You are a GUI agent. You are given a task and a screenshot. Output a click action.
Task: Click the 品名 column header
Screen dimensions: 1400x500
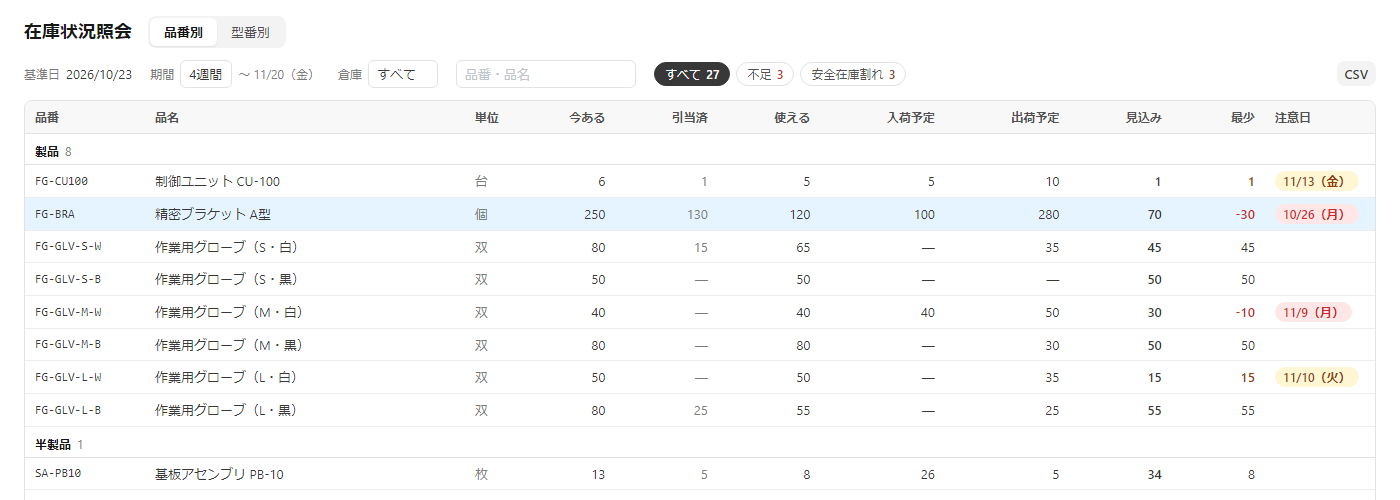click(x=167, y=118)
